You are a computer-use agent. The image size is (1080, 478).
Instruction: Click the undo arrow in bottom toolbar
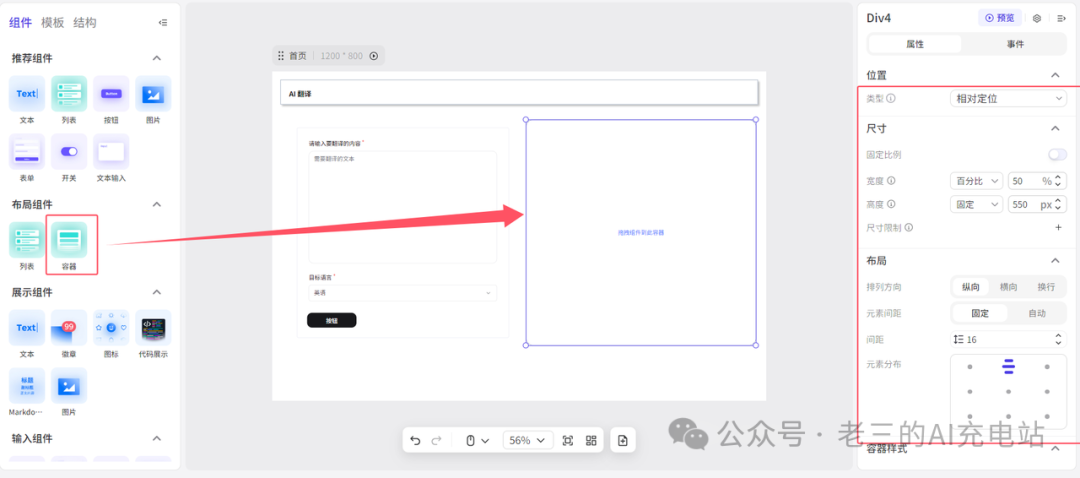pos(415,441)
